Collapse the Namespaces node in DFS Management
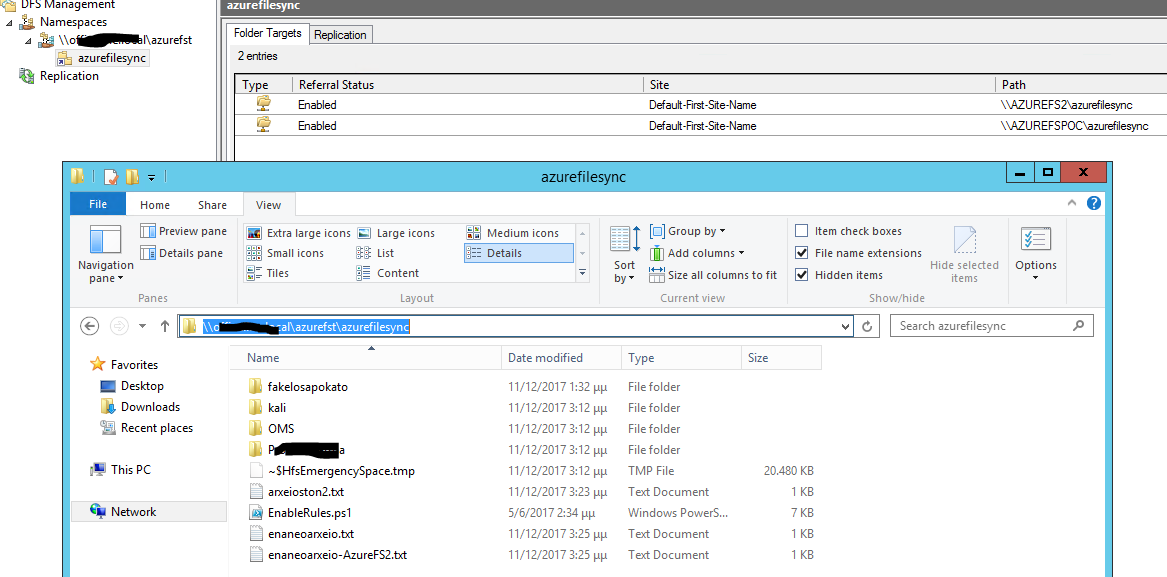The width and height of the screenshot is (1167, 577). (11, 21)
